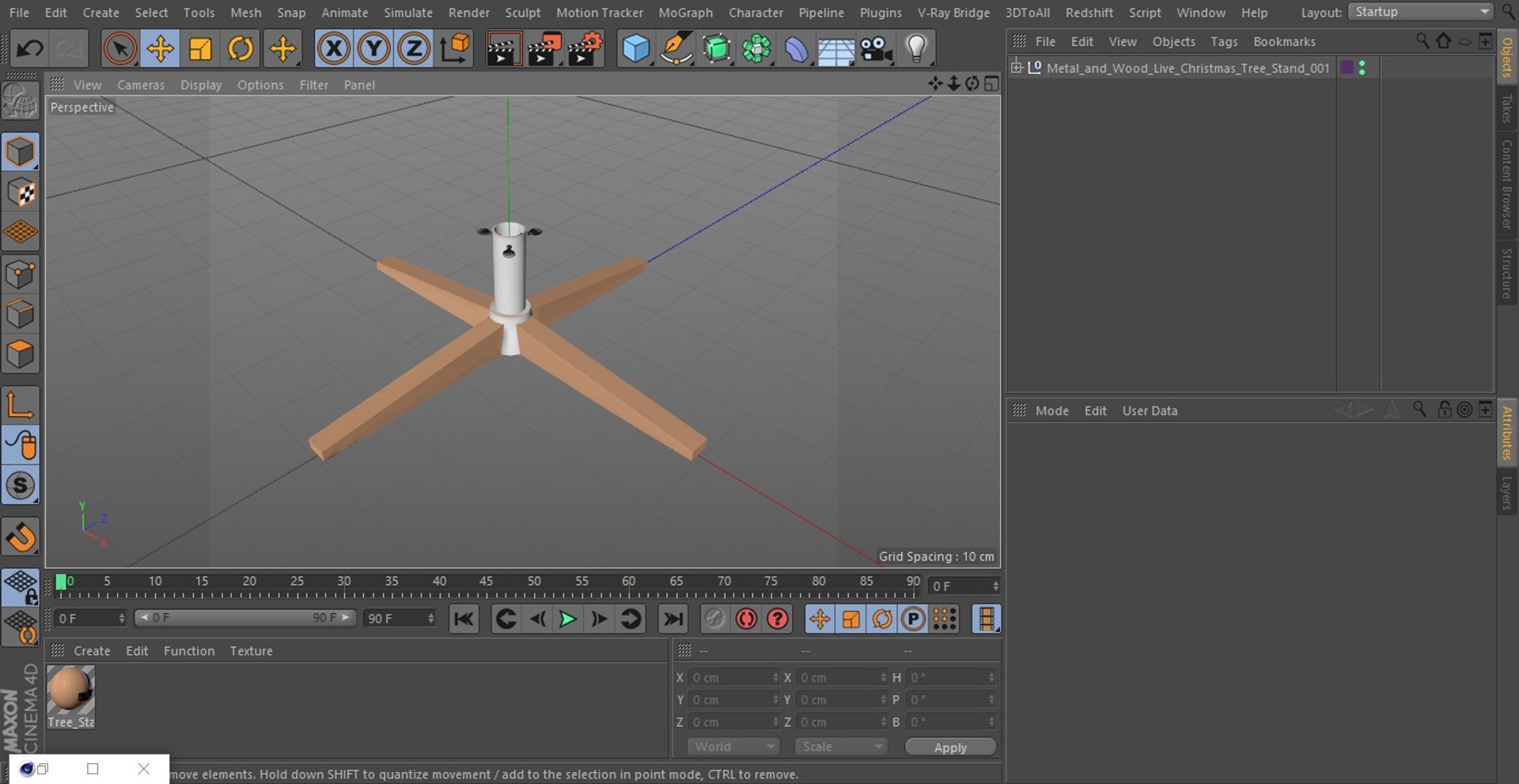1519x784 pixels.
Task: Click the Undo arrow icon
Action: [30, 49]
